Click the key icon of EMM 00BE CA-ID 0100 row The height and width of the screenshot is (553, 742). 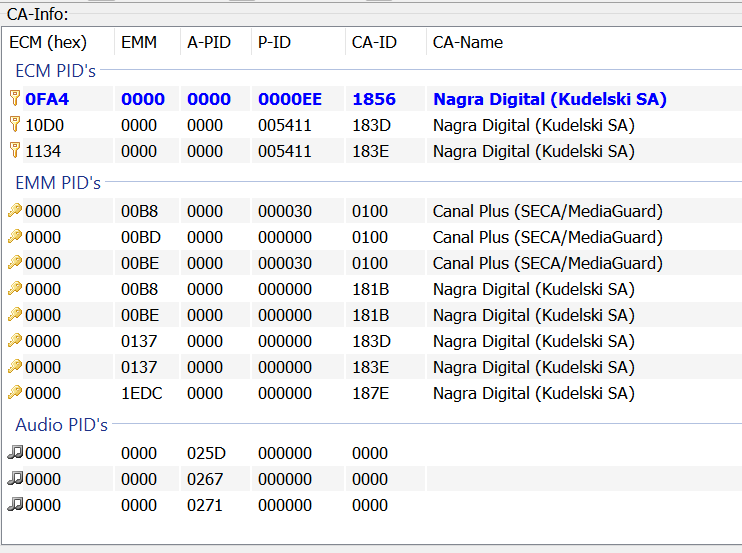15,262
